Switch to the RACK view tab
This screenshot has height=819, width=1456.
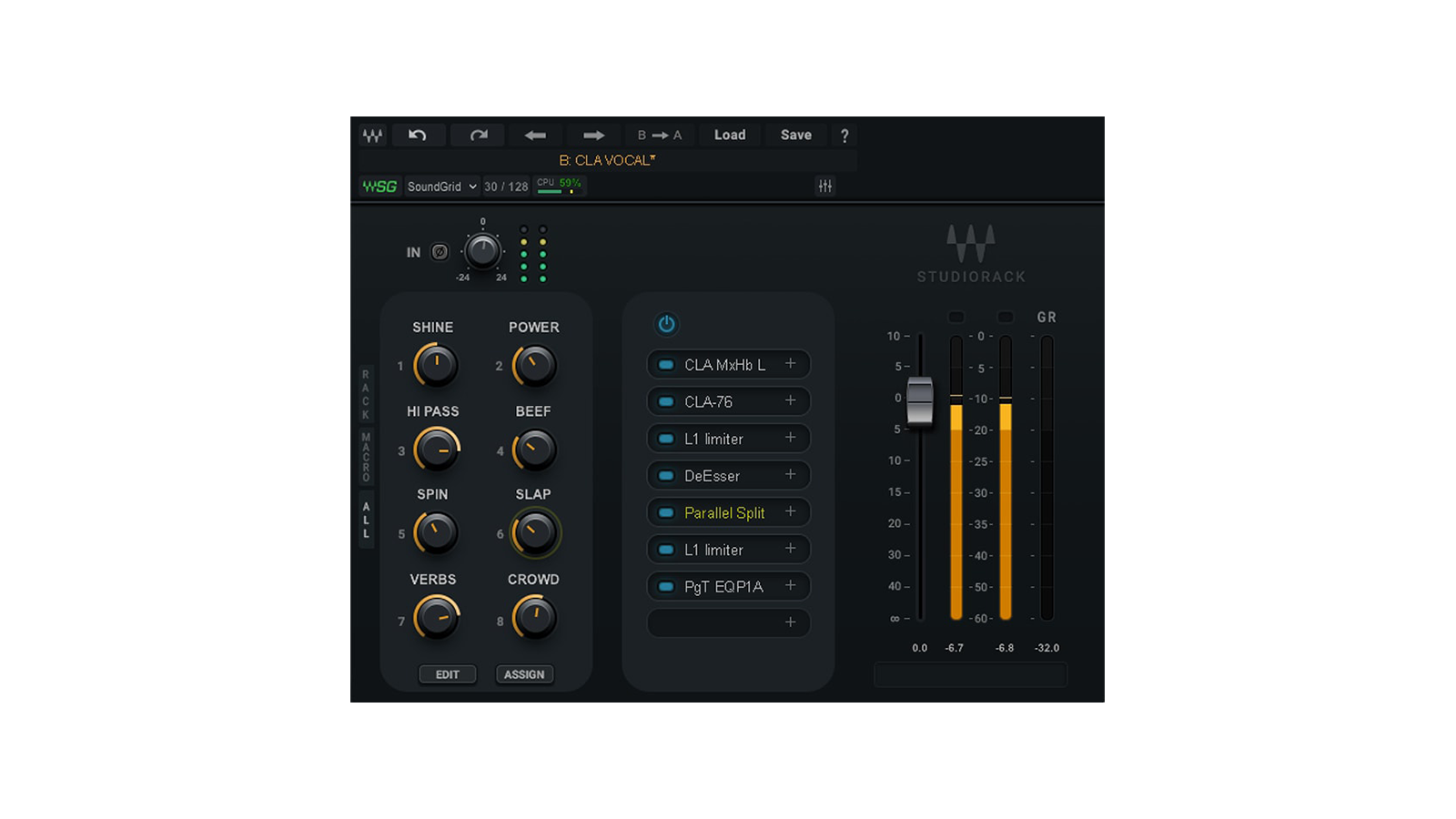pyautogui.click(x=366, y=394)
